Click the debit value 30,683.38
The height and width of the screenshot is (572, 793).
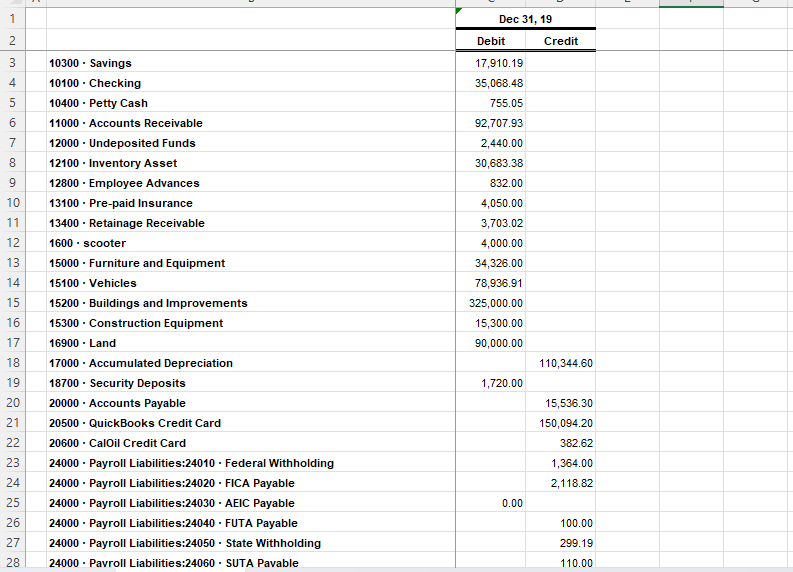pos(491,163)
